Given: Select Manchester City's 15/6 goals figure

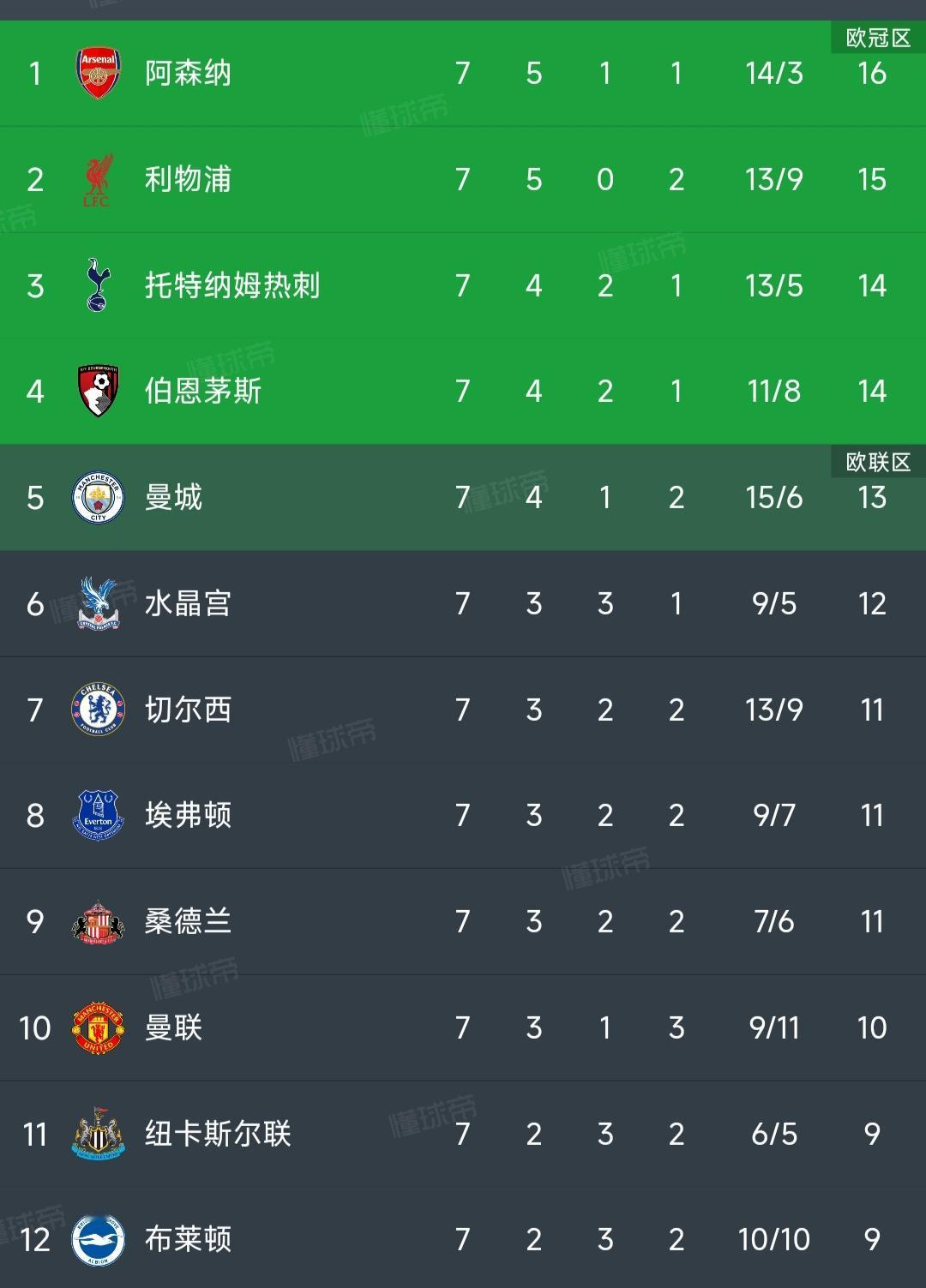Looking at the screenshot, I should (774, 498).
